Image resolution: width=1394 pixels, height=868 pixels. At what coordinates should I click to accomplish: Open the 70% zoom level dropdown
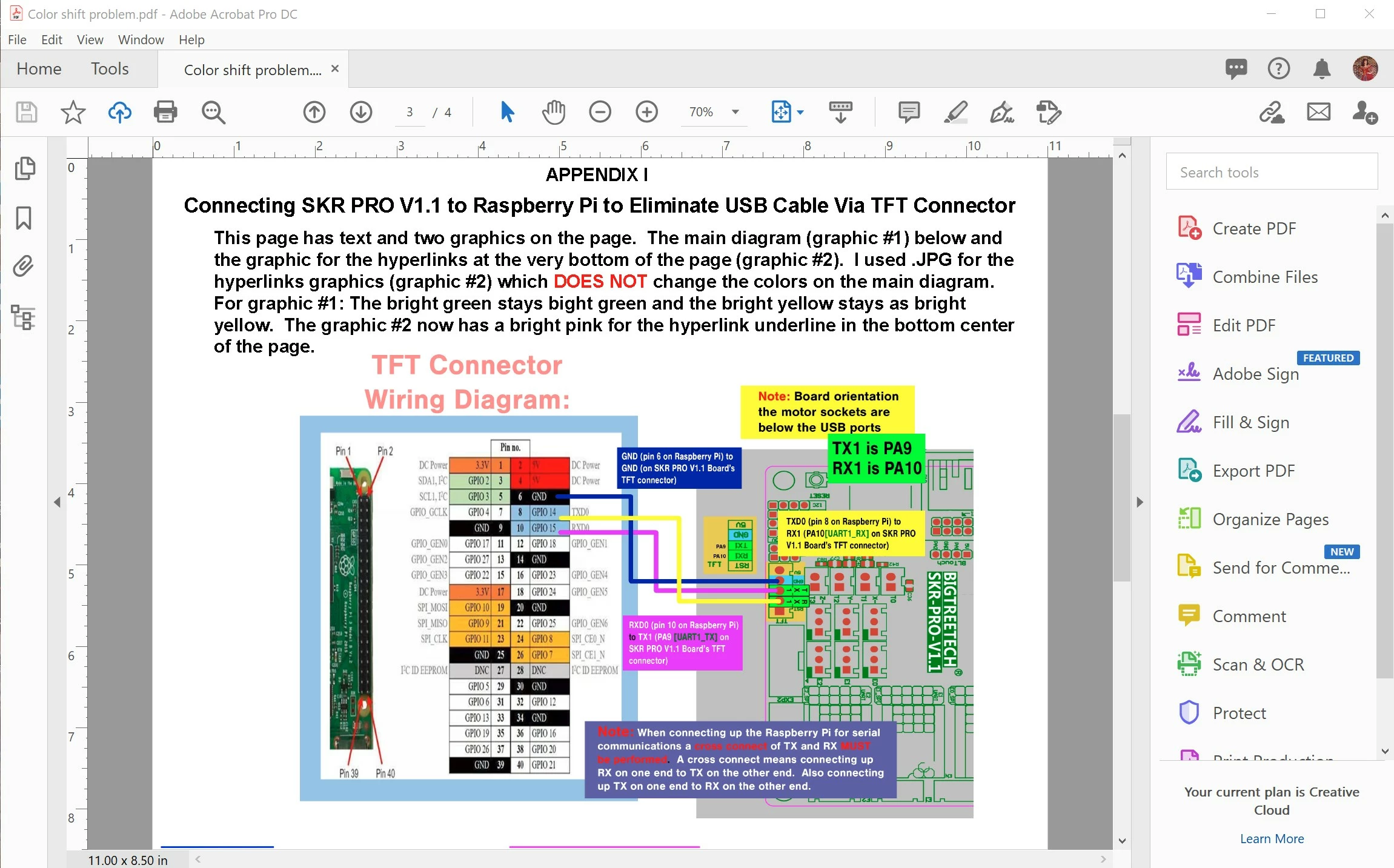[x=735, y=112]
